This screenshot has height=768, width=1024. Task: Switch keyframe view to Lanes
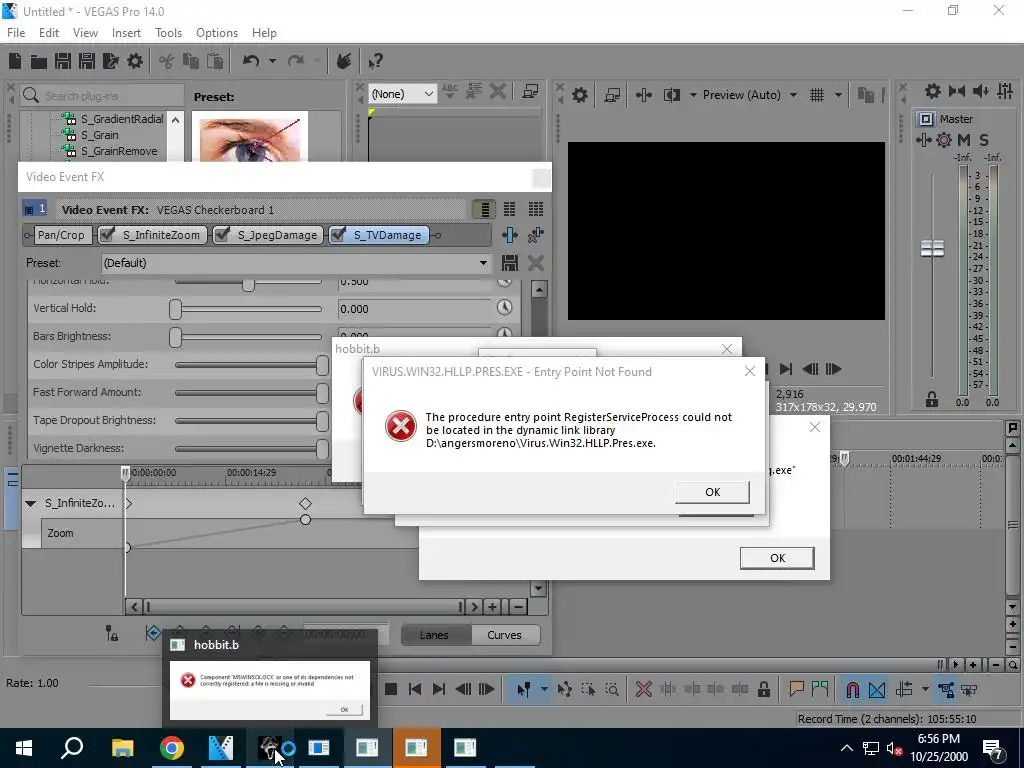click(x=434, y=635)
